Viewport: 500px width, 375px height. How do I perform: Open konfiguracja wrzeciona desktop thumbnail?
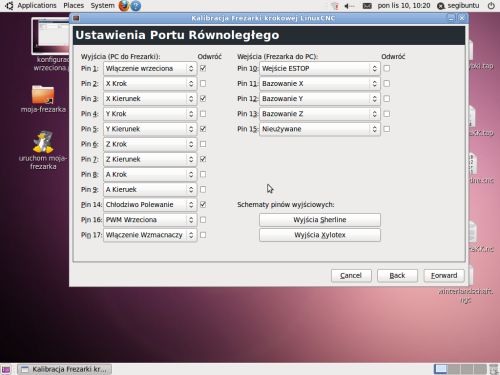tap(51, 45)
